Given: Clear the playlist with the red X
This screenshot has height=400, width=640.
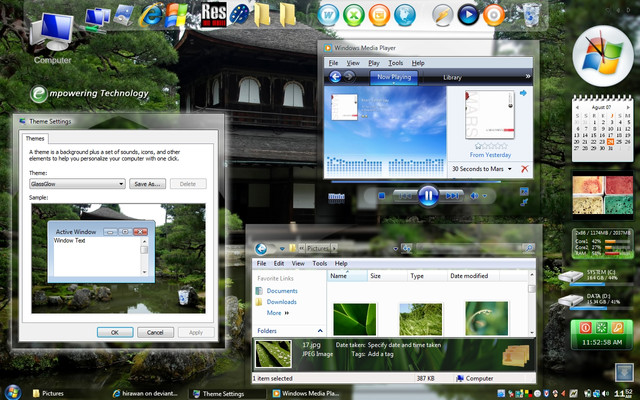Looking at the screenshot, I should click(x=525, y=169).
